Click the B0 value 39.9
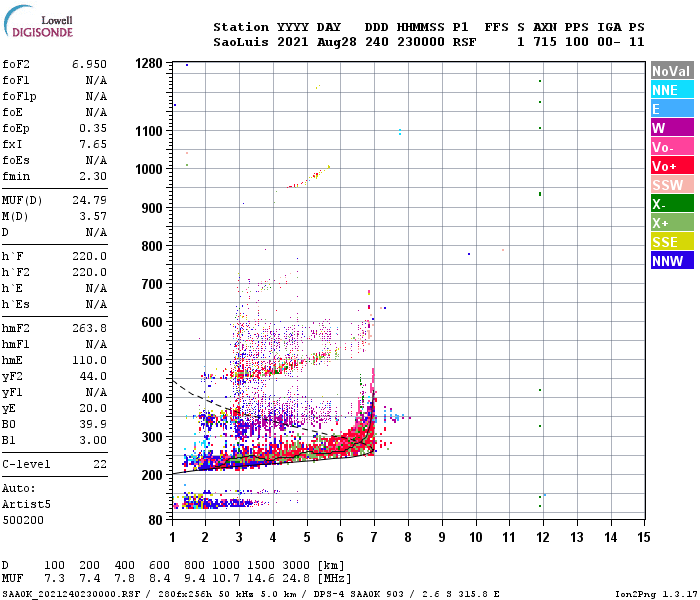The image size is (700, 600). pyautogui.click(x=93, y=424)
